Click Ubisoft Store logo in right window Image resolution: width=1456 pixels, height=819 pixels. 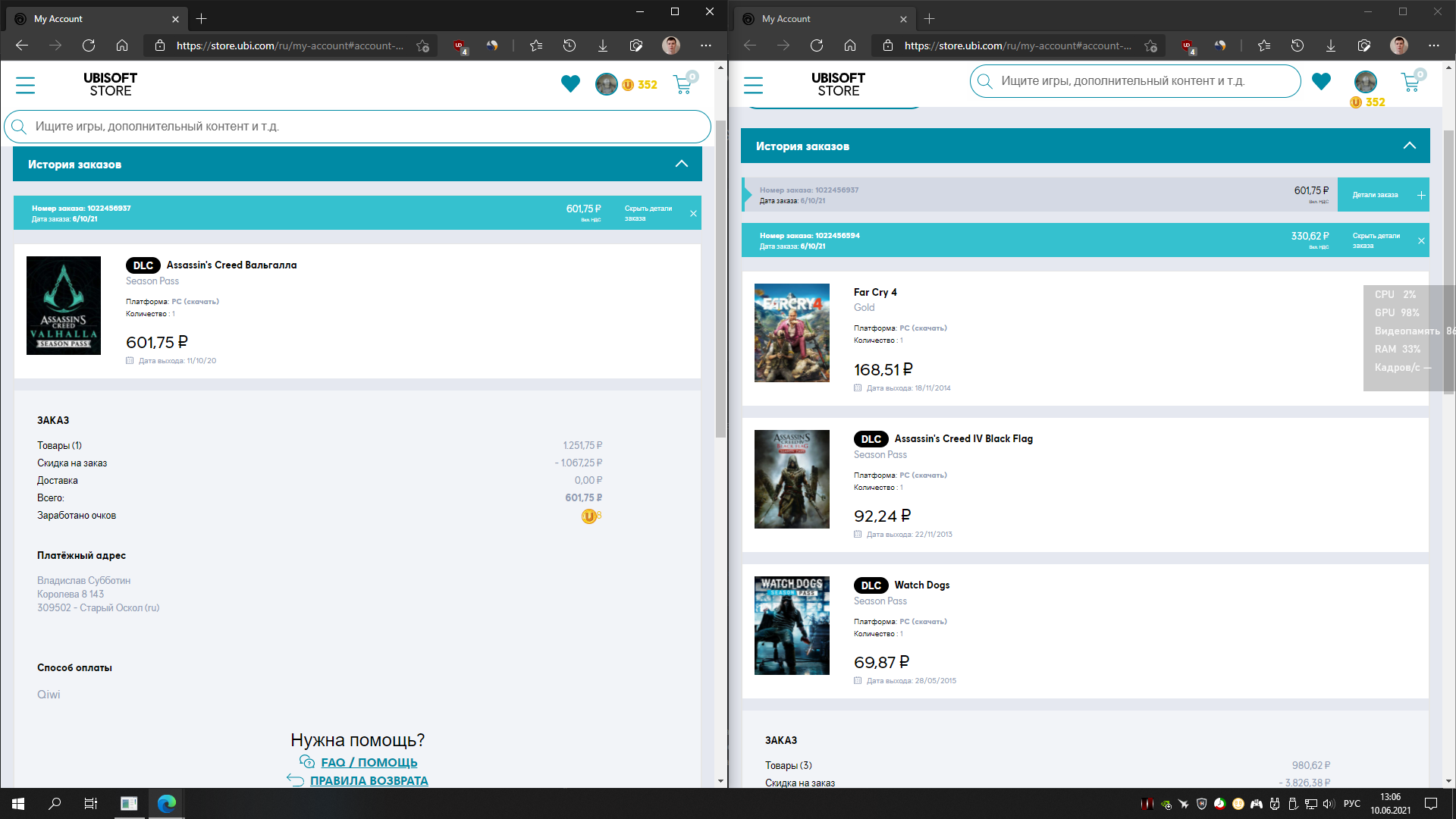coord(838,84)
